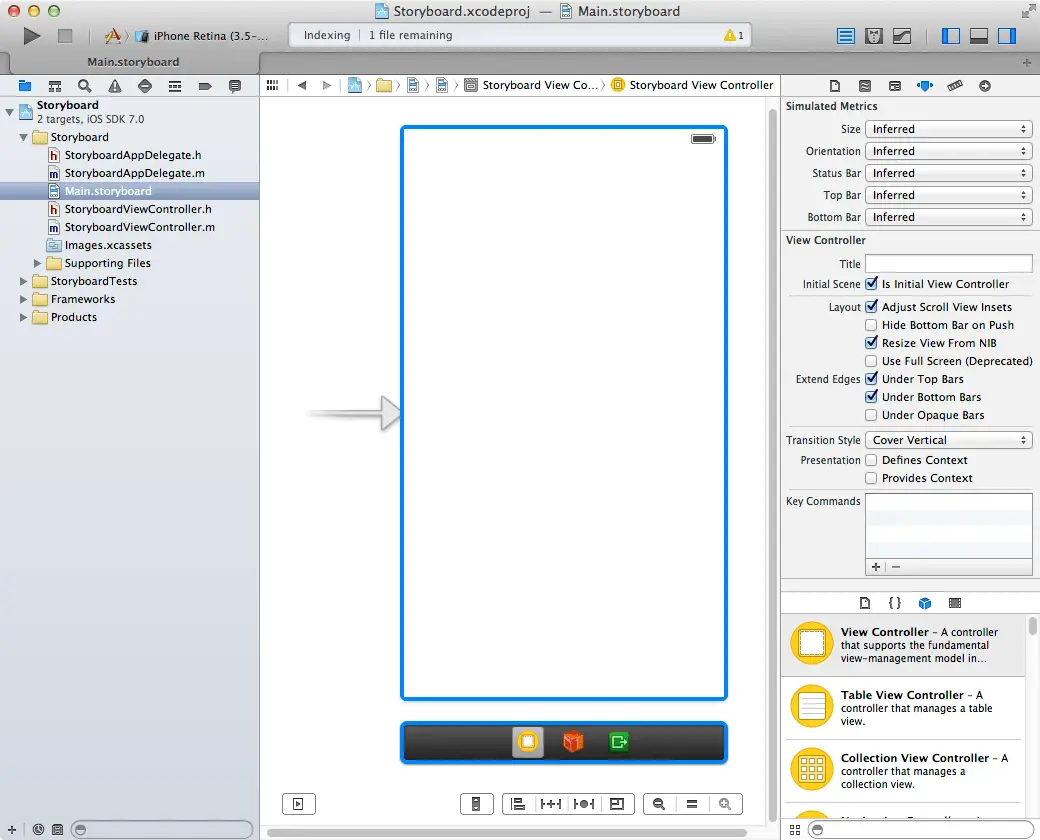Image resolution: width=1040 pixels, height=840 pixels.
Task: Click the warning indicator in activity bar
Action: point(733,35)
